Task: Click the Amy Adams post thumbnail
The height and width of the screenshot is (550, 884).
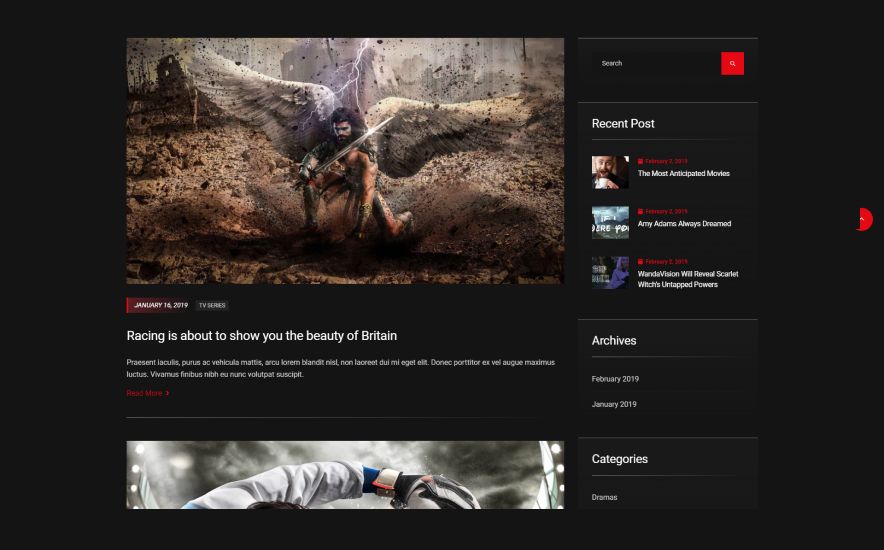Action: tap(610, 223)
